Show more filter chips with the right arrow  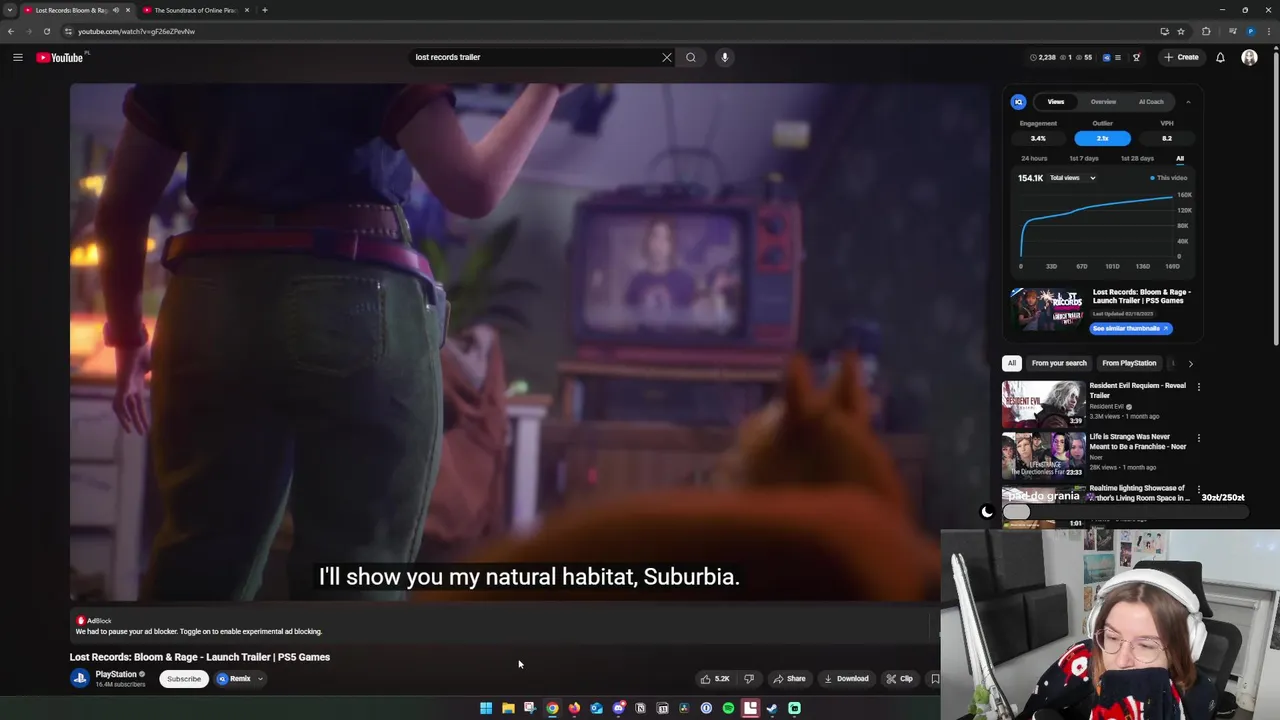pyautogui.click(x=1190, y=363)
